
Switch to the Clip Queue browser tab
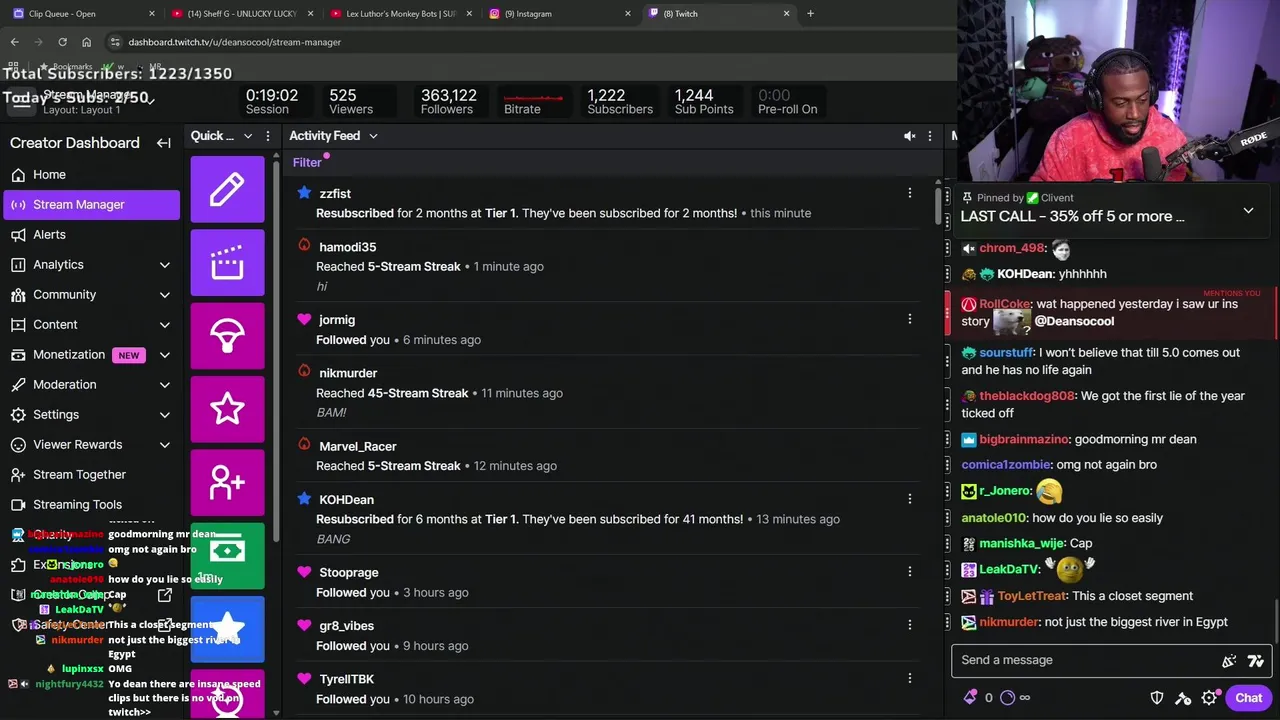pos(83,14)
